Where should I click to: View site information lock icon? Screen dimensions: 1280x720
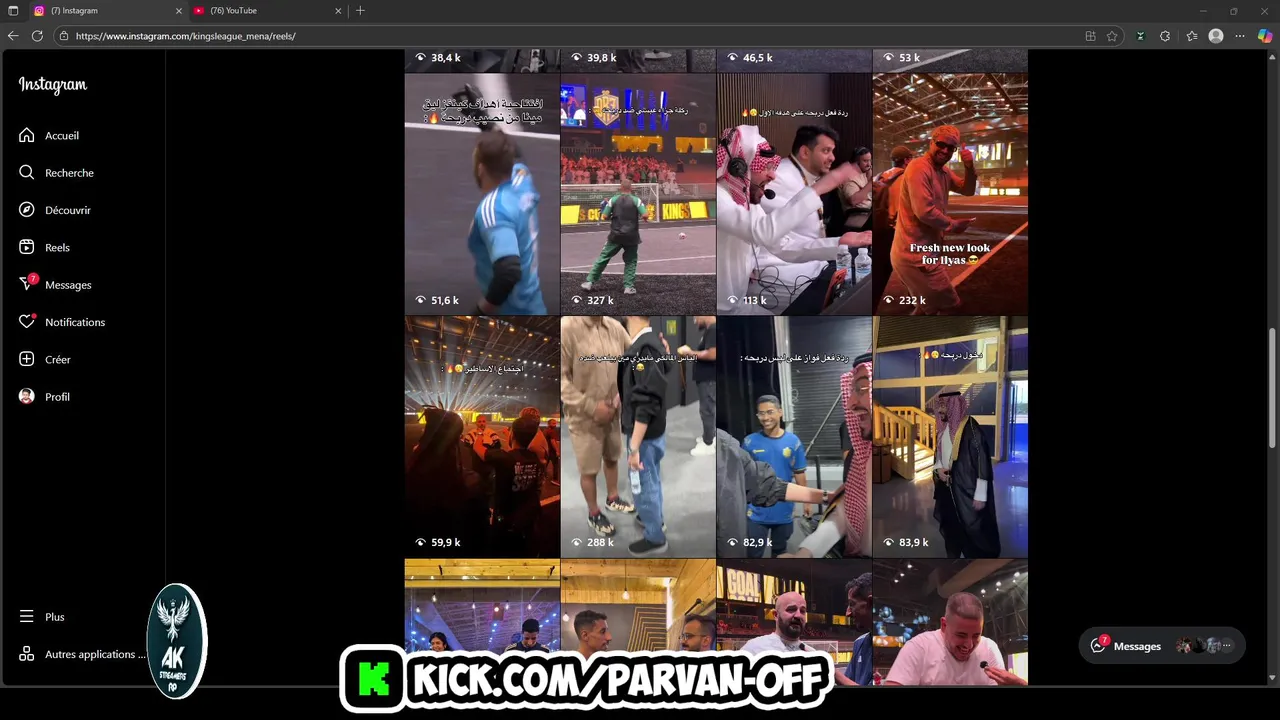coord(64,36)
